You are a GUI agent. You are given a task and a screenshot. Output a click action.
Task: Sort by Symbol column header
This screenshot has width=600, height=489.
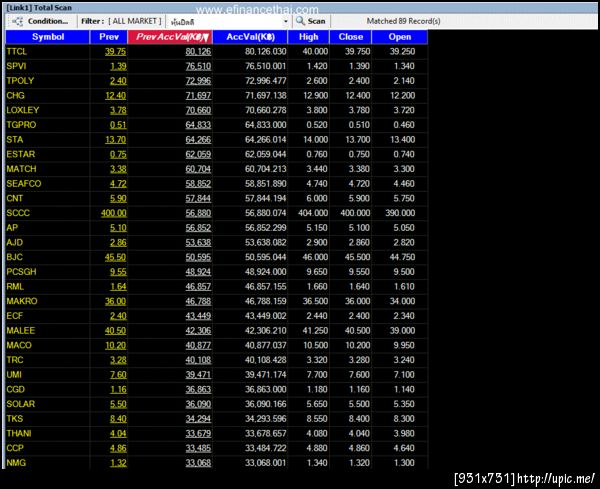click(48, 37)
